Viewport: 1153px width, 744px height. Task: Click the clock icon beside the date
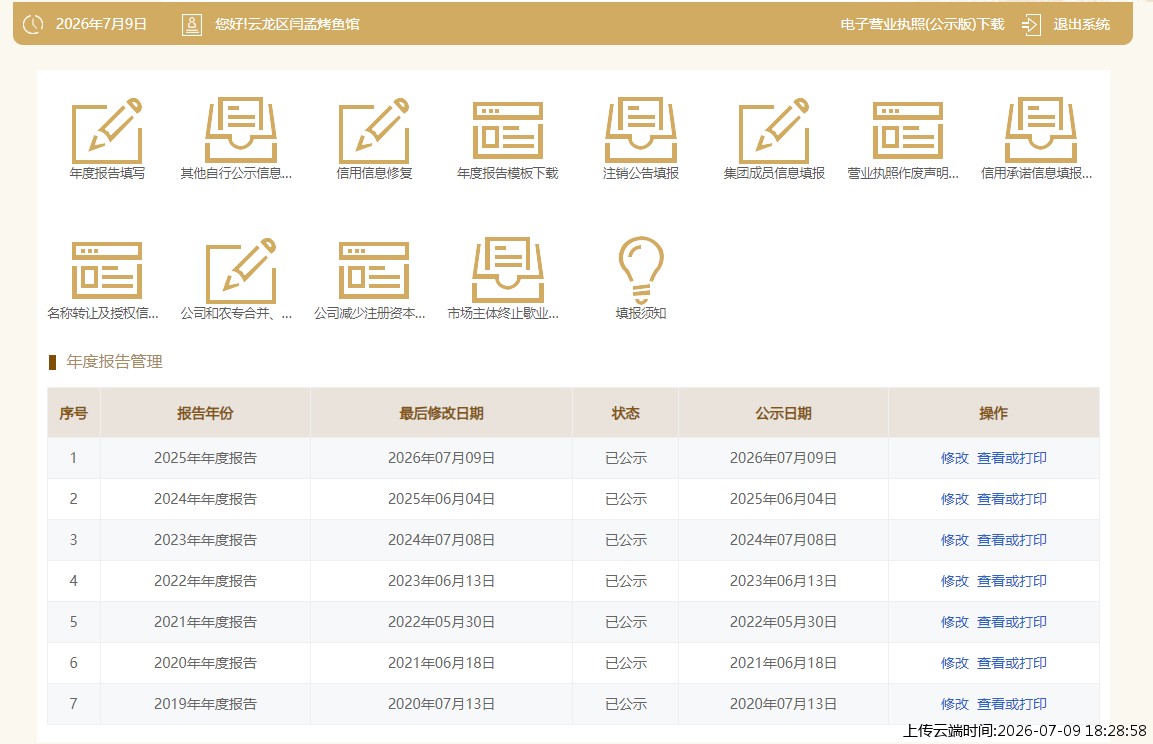tap(33, 24)
